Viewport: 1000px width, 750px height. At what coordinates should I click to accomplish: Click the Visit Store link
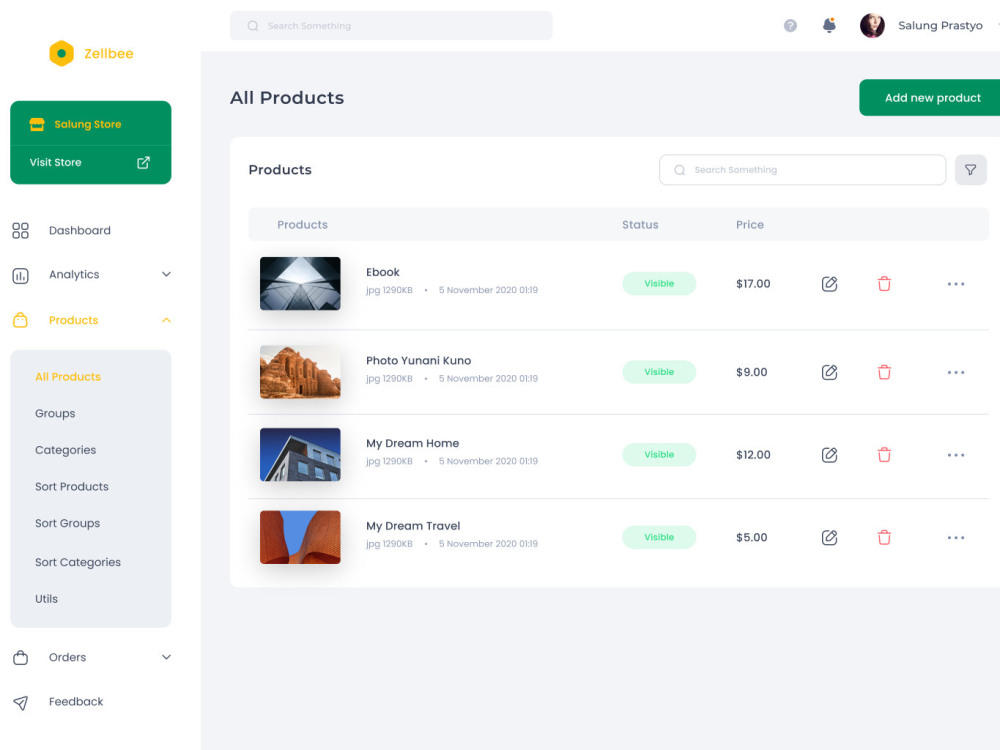pyautogui.click(x=55, y=163)
